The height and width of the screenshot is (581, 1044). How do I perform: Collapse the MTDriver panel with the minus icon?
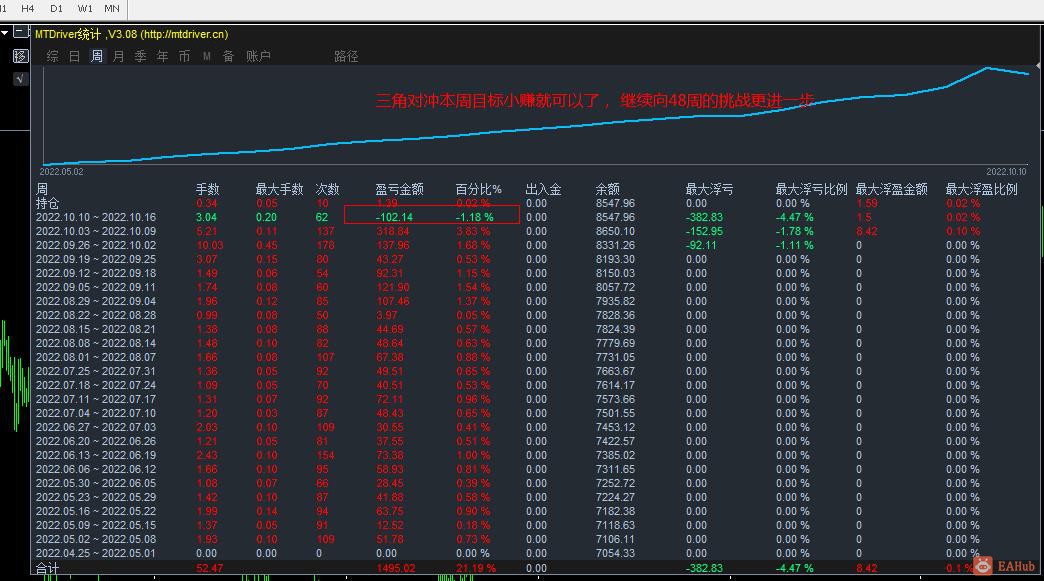tap(21, 32)
